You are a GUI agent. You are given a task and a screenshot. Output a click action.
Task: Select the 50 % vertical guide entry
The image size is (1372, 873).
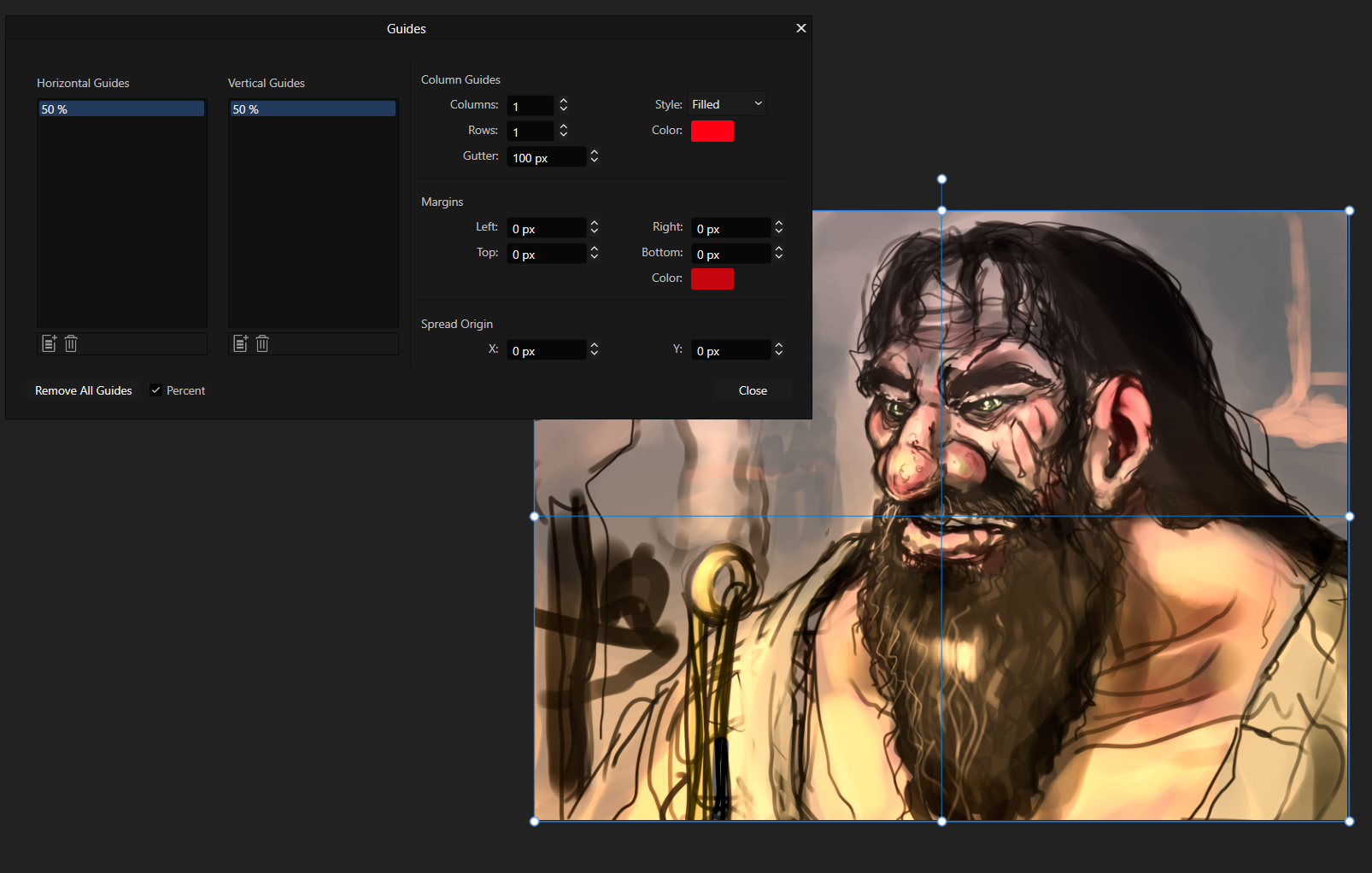click(313, 109)
